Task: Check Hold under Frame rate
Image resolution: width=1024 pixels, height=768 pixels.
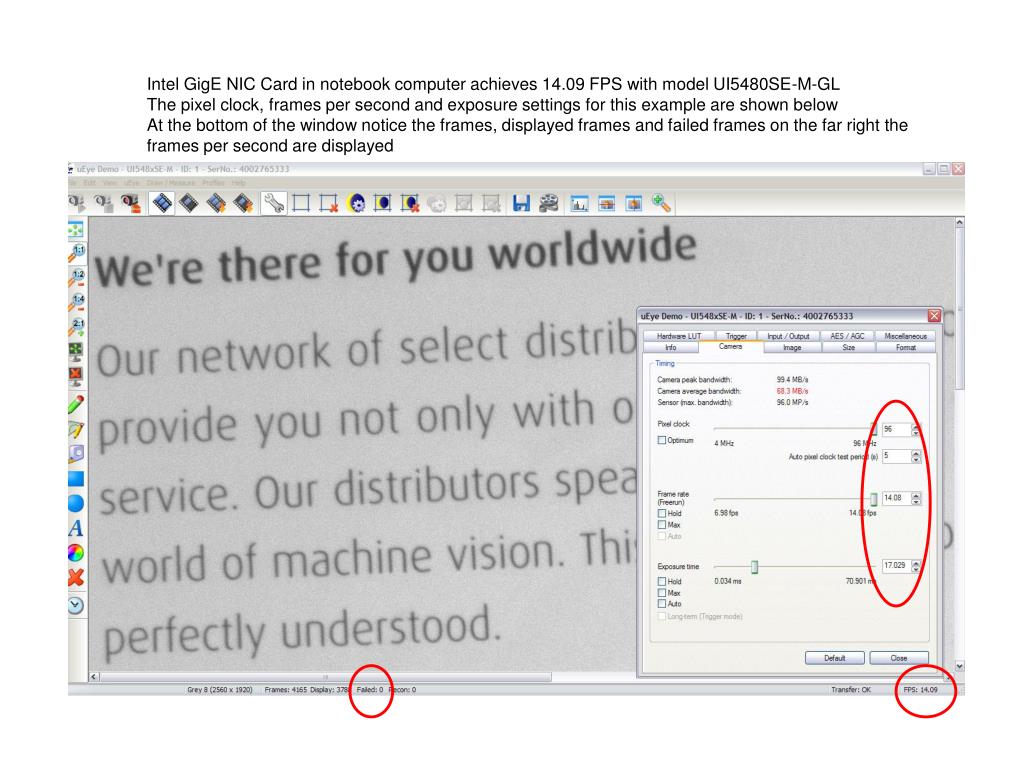Action: pos(662,513)
